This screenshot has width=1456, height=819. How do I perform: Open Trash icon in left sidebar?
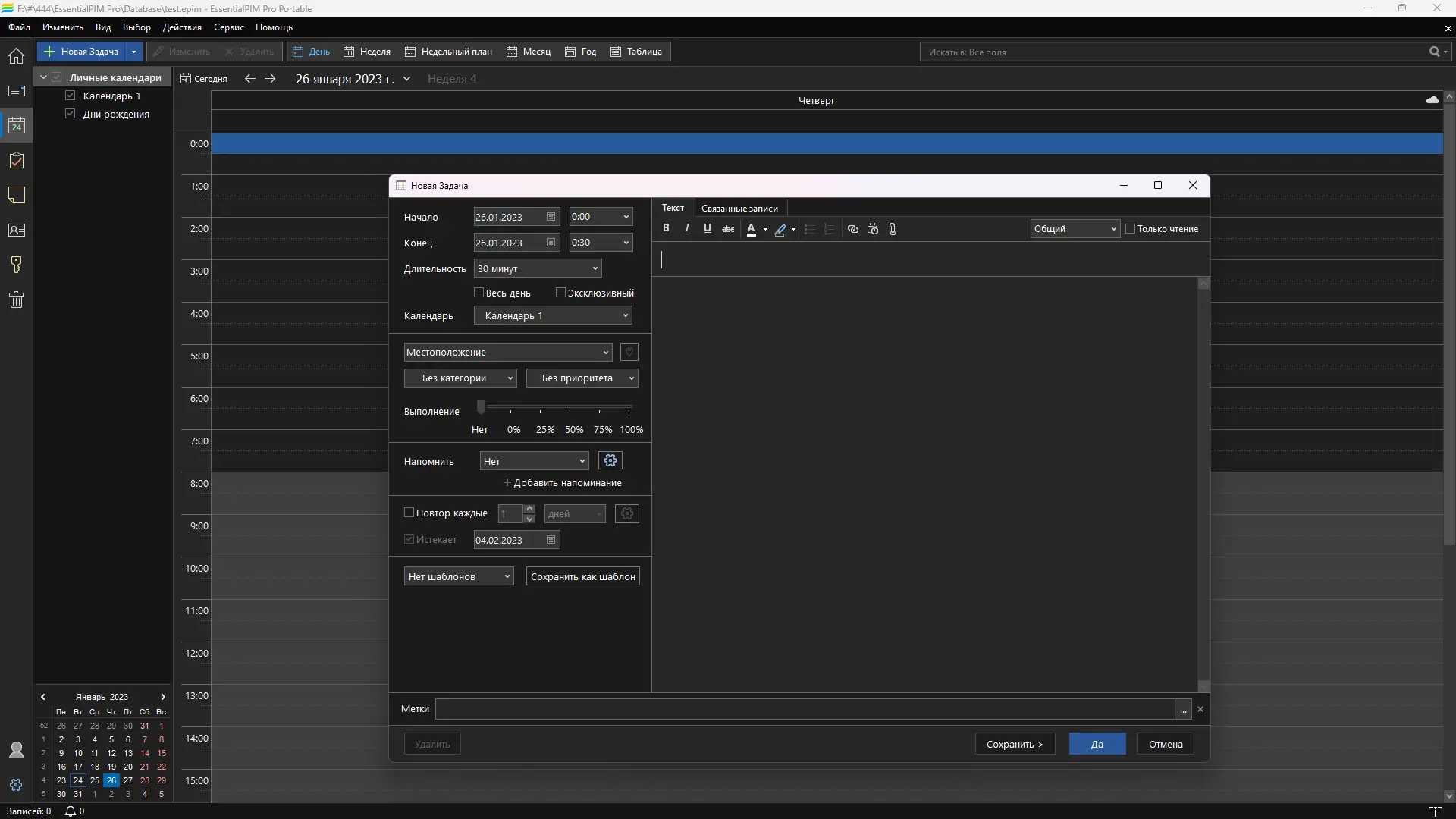[x=16, y=300]
